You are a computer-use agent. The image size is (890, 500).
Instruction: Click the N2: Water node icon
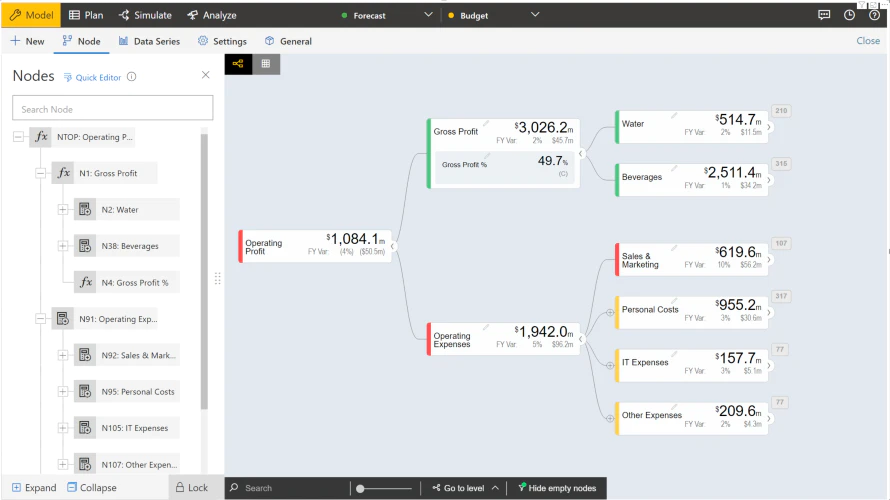coord(85,209)
